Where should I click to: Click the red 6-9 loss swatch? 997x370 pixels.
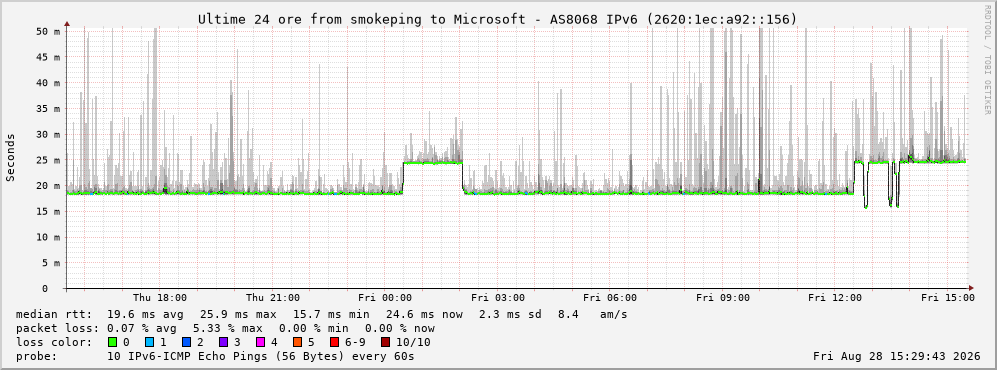333,342
